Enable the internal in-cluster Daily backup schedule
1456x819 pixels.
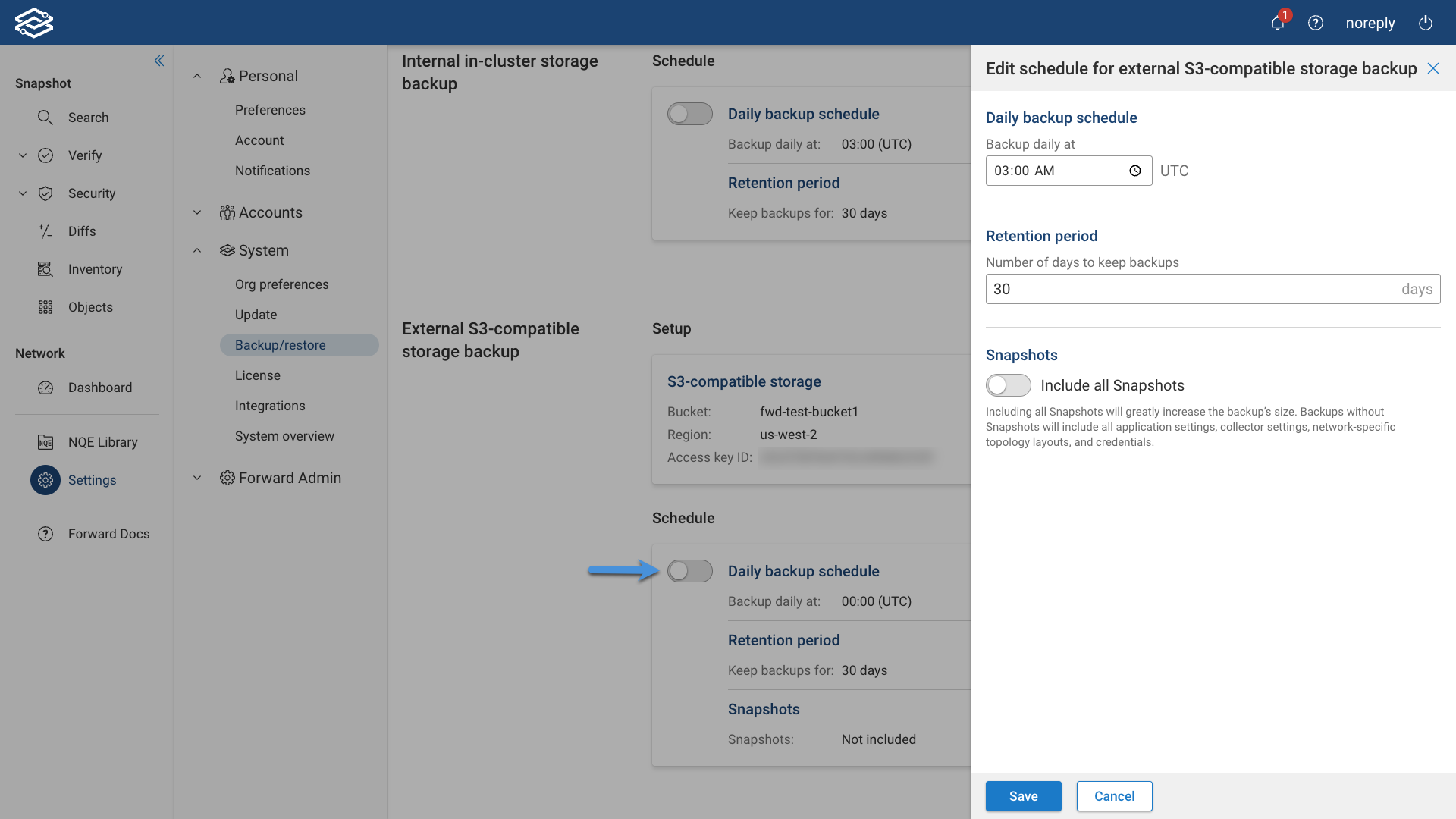point(689,113)
